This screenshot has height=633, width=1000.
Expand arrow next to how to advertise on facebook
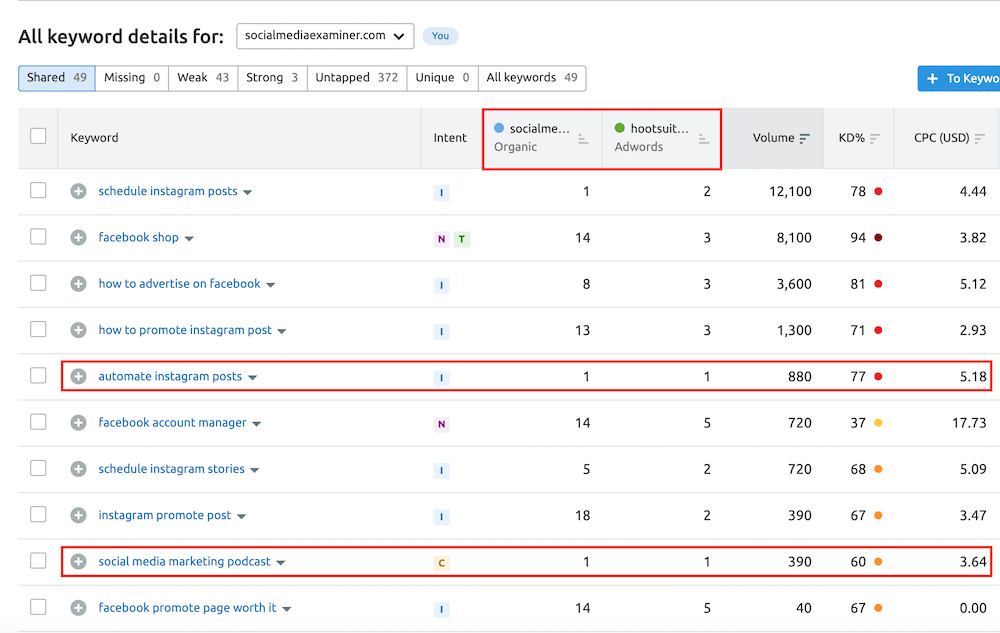[x=271, y=285]
